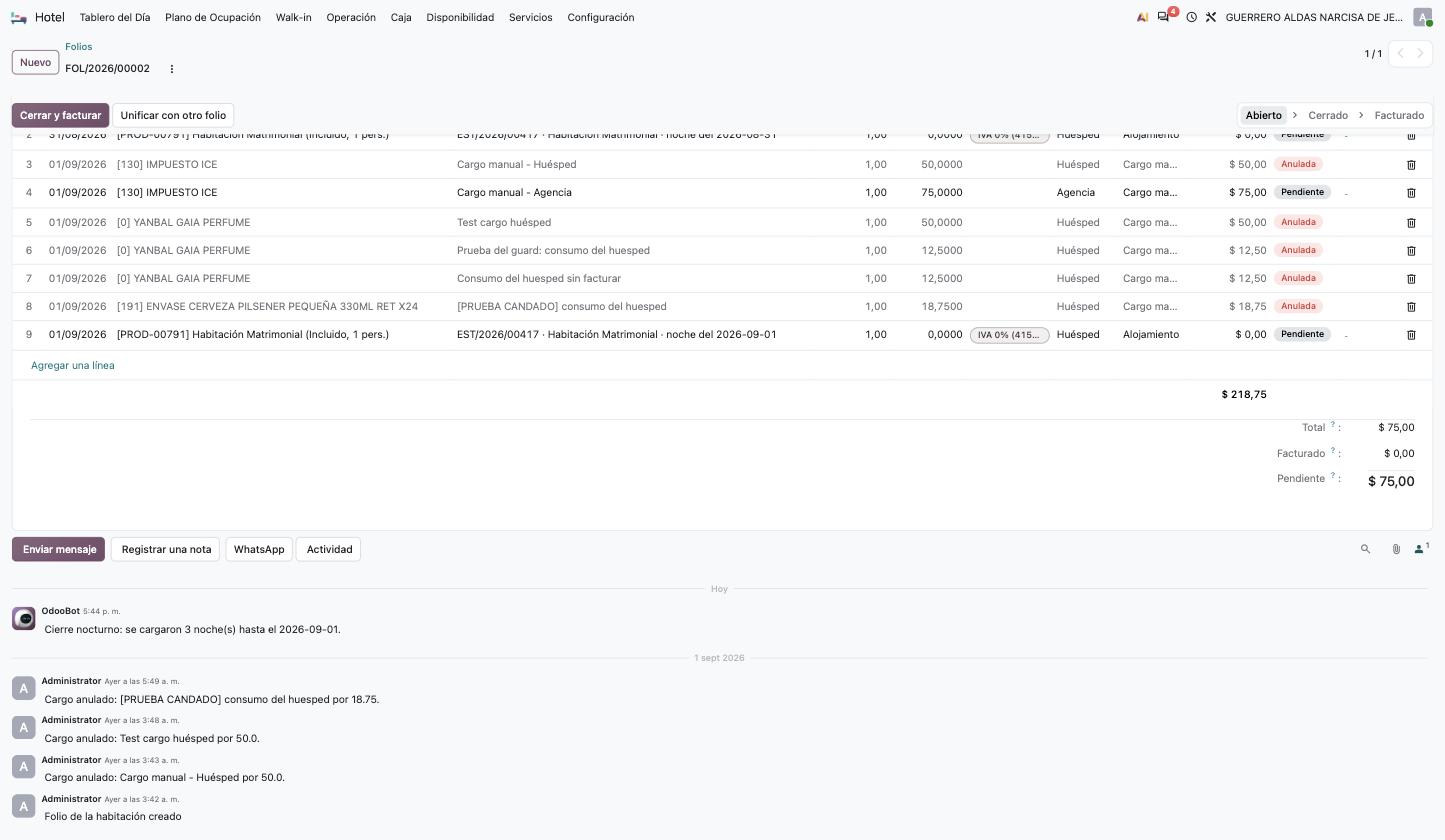The image size is (1445, 840).
Task: Click Registrar una nota button
Action: pyautogui.click(x=166, y=549)
